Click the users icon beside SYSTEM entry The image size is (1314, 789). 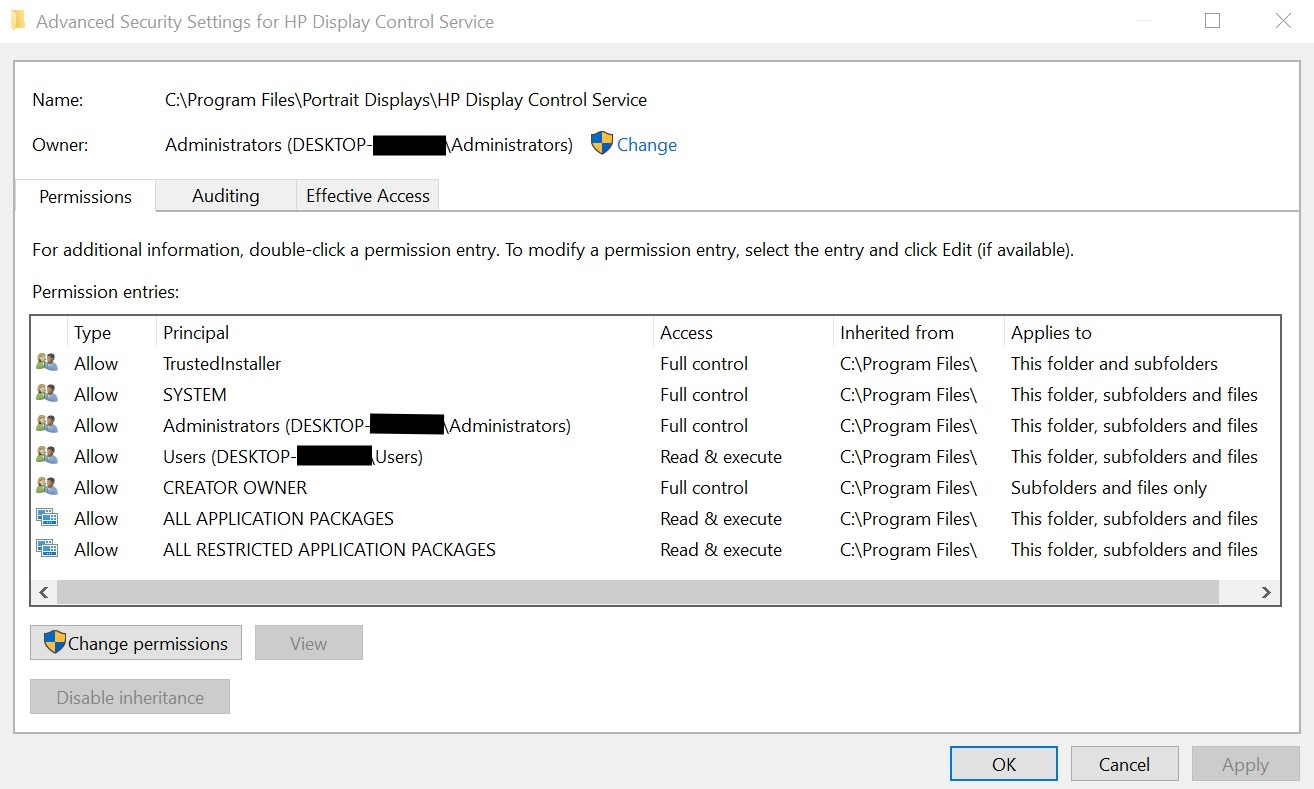[x=46, y=394]
